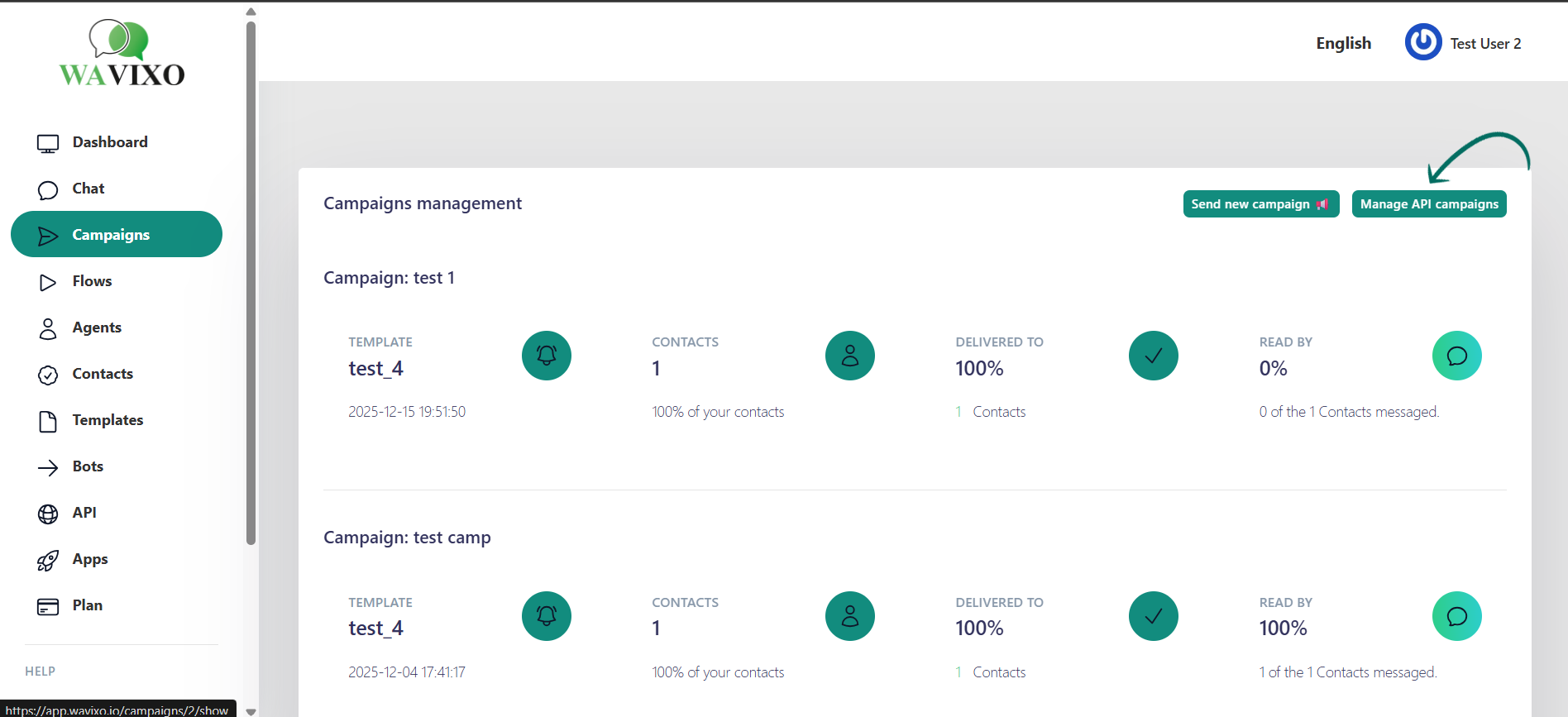
Task: Open the Templates page
Action: point(108,420)
